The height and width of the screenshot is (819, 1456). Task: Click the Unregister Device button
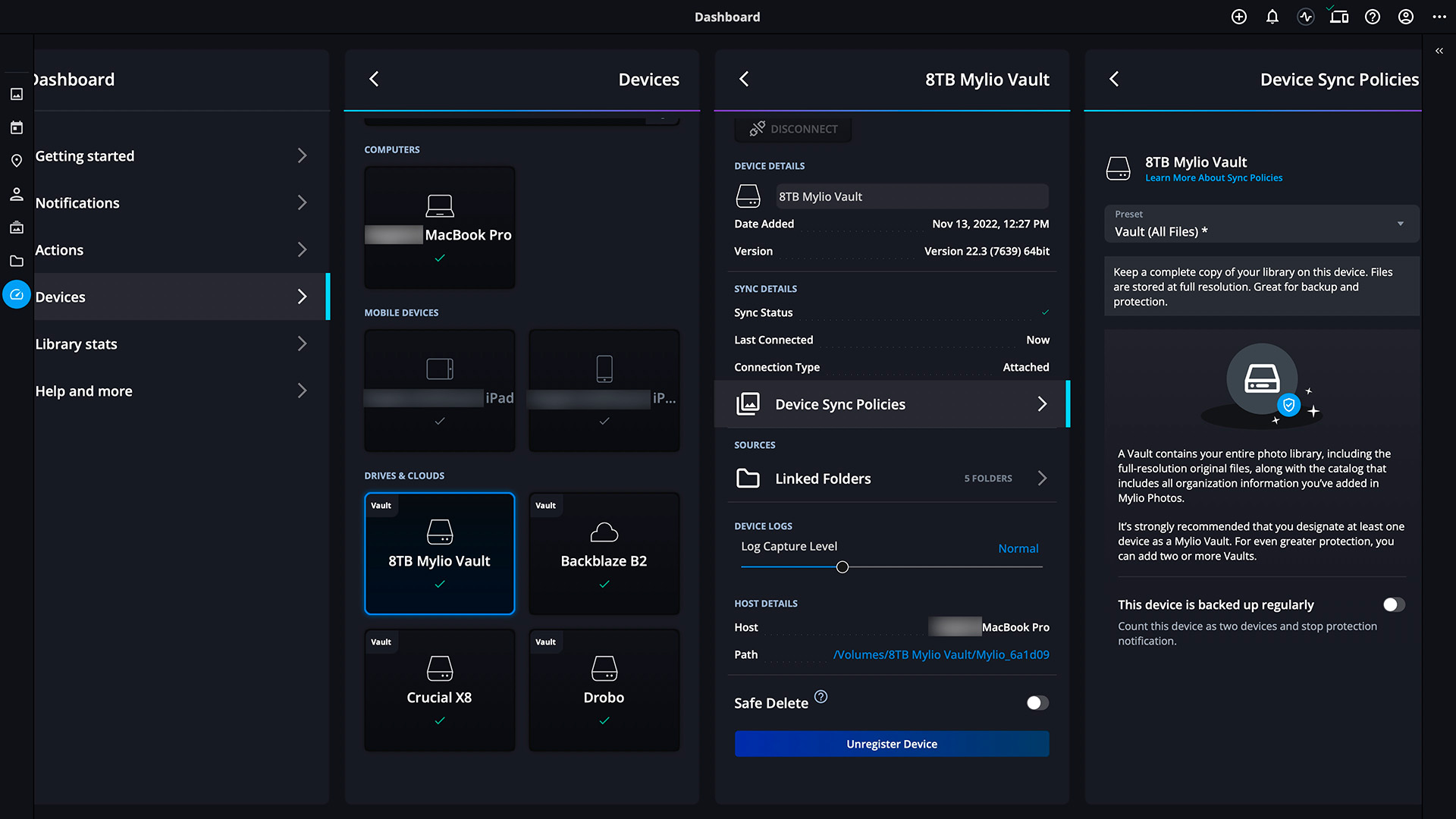[x=892, y=744]
